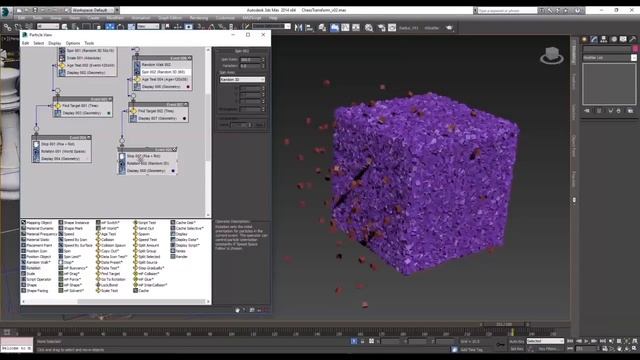Viewport: 640px width, 360px height.
Task: Open the Tools menu in Particle View
Action: 89,43
